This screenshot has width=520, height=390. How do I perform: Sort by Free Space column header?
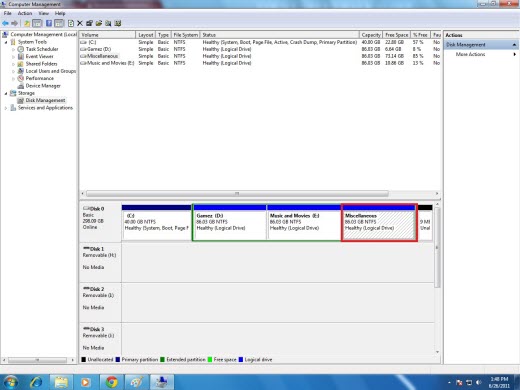396,35
